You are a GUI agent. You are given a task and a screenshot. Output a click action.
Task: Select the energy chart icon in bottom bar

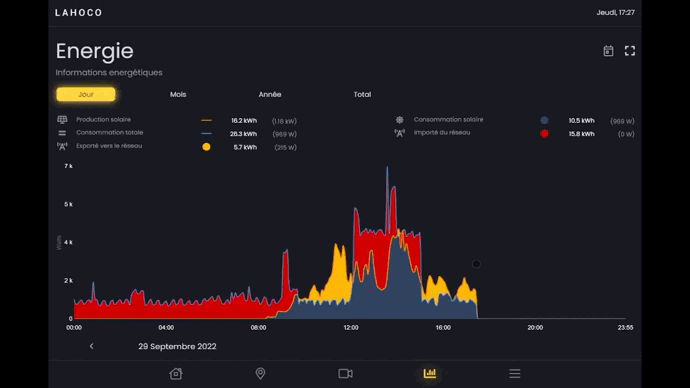click(x=430, y=373)
